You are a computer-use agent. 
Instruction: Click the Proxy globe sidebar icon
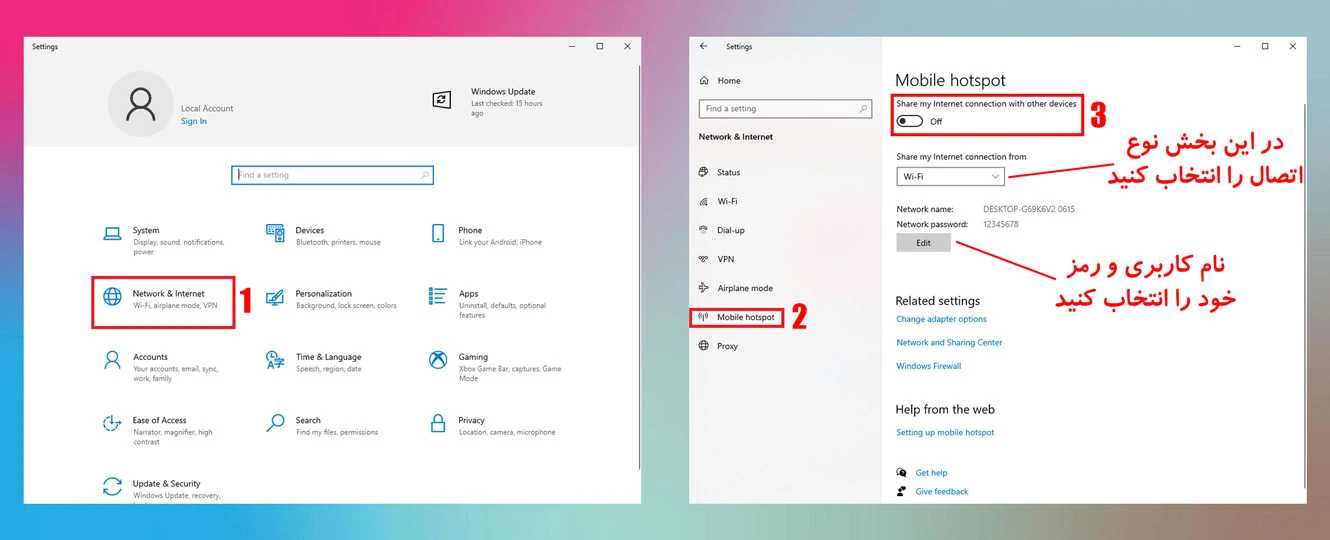704,346
